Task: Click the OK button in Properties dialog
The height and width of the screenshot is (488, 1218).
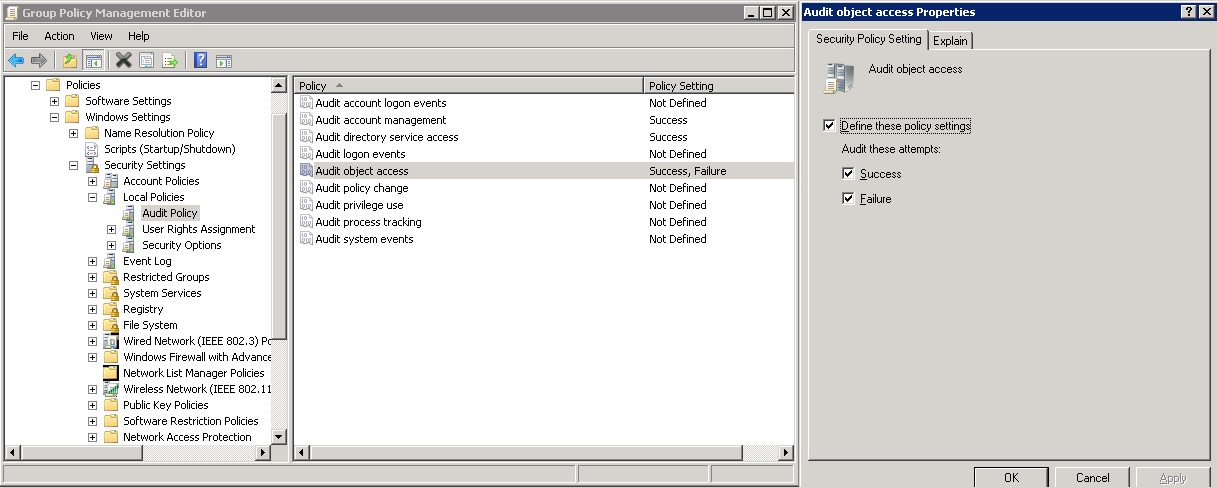Action: pos(1011,478)
